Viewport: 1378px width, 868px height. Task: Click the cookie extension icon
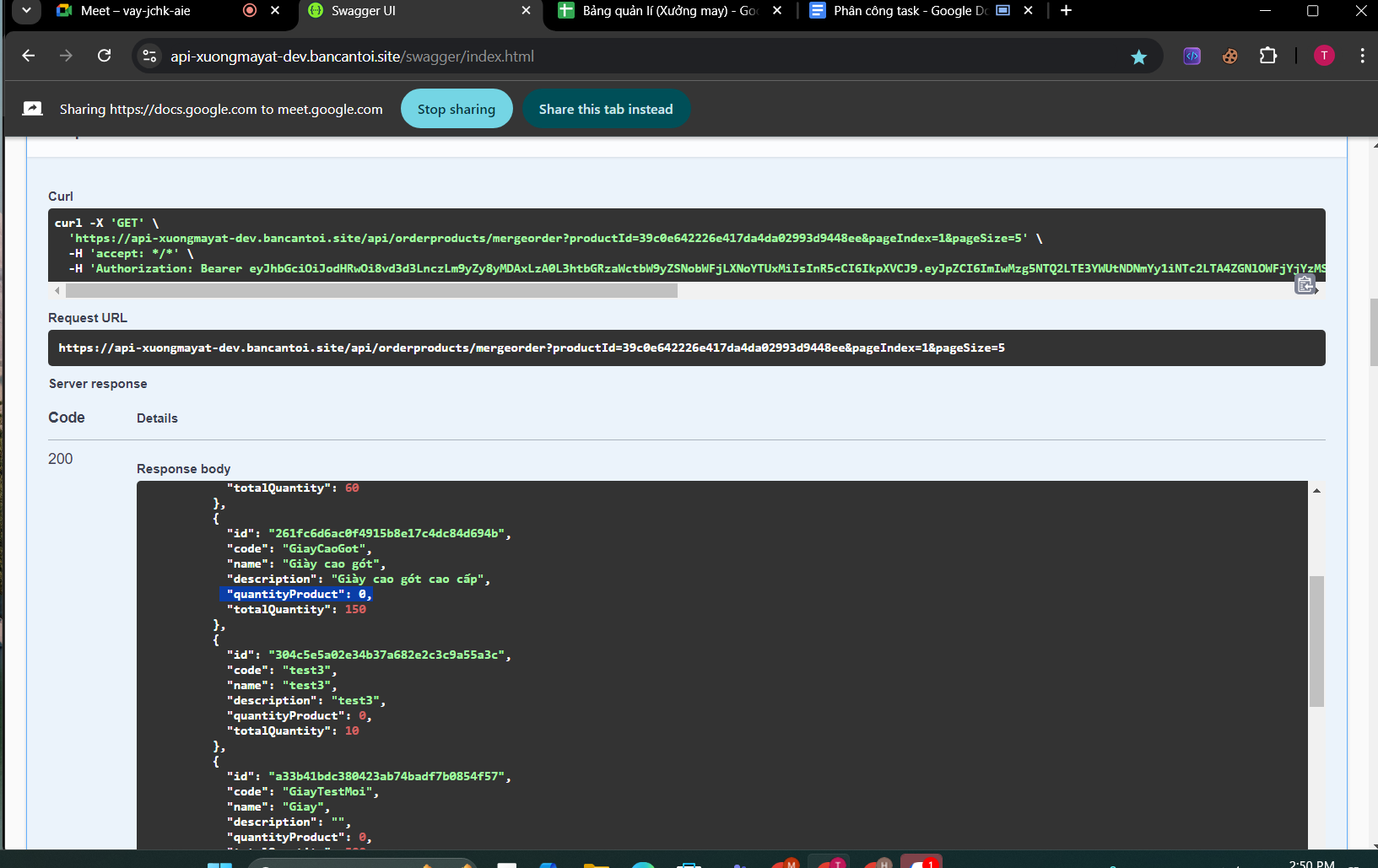[1229, 57]
